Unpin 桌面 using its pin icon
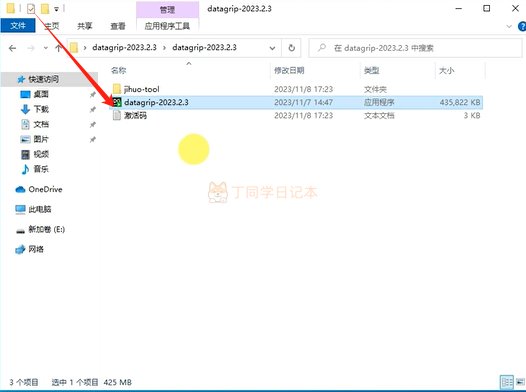 coord(93,95)
